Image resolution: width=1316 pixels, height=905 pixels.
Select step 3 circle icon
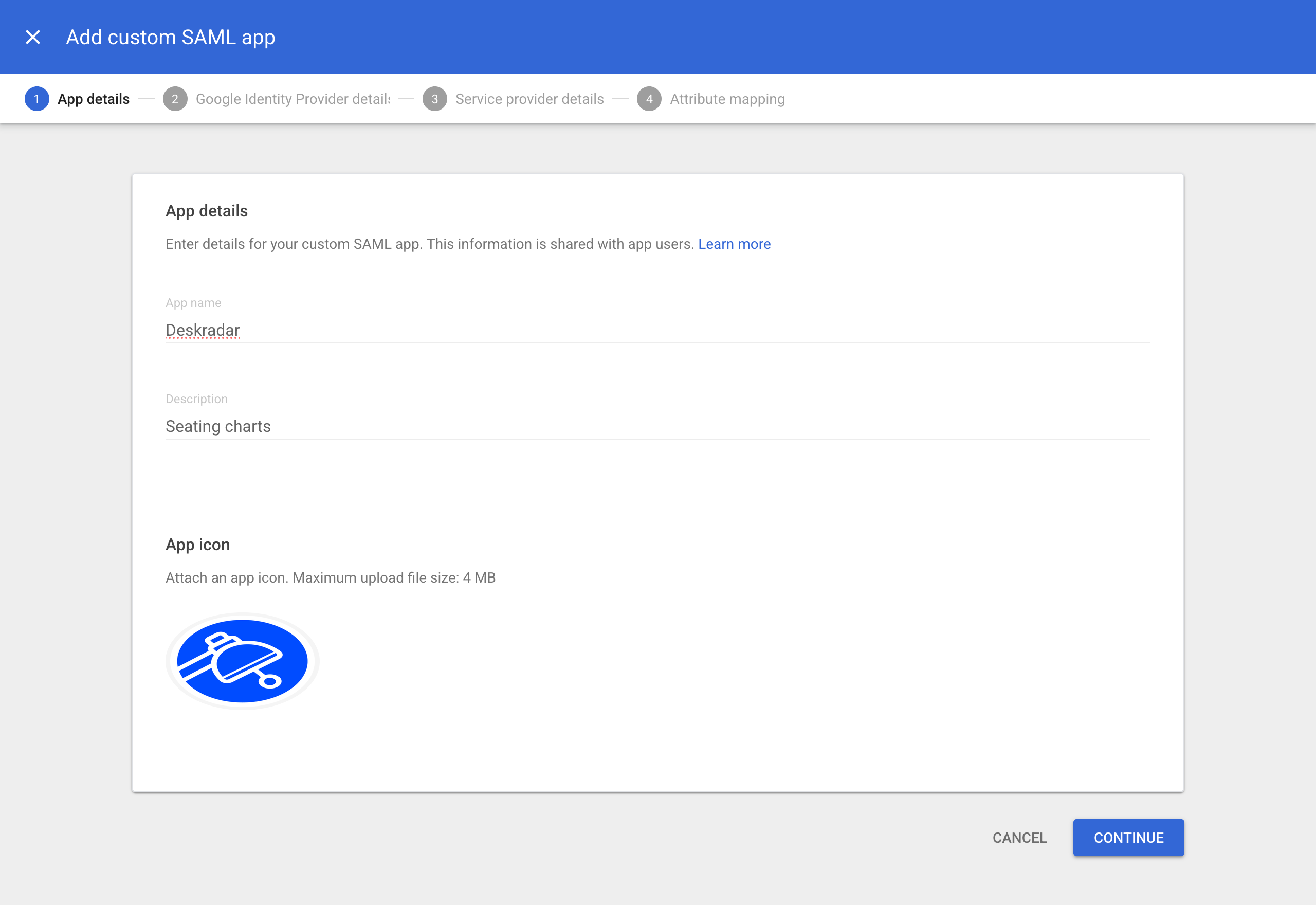tap(435, 99)
